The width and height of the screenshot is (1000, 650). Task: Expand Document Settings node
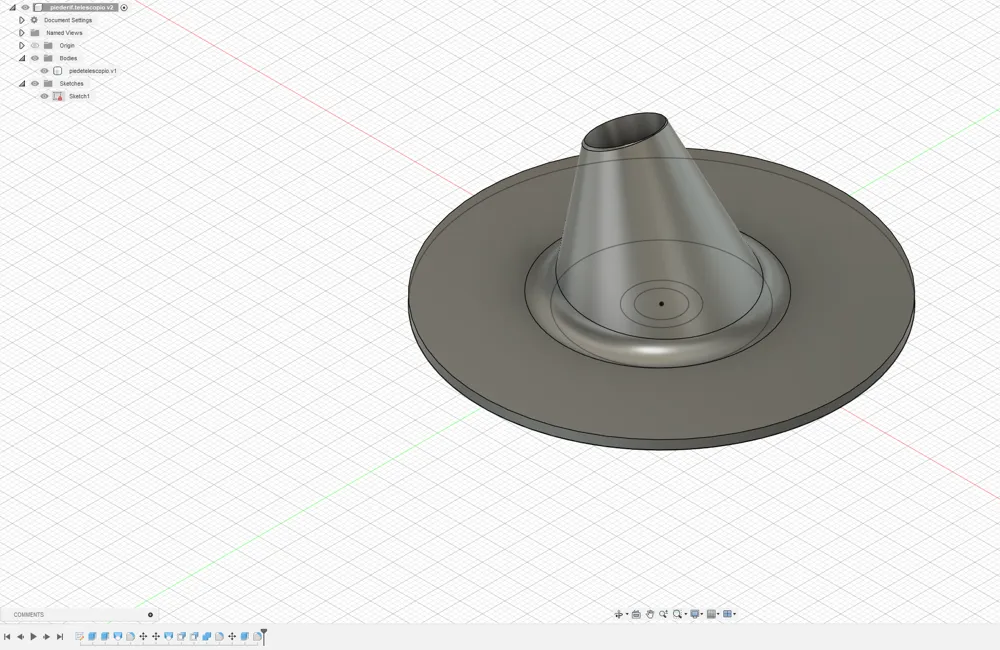[22, 20]
